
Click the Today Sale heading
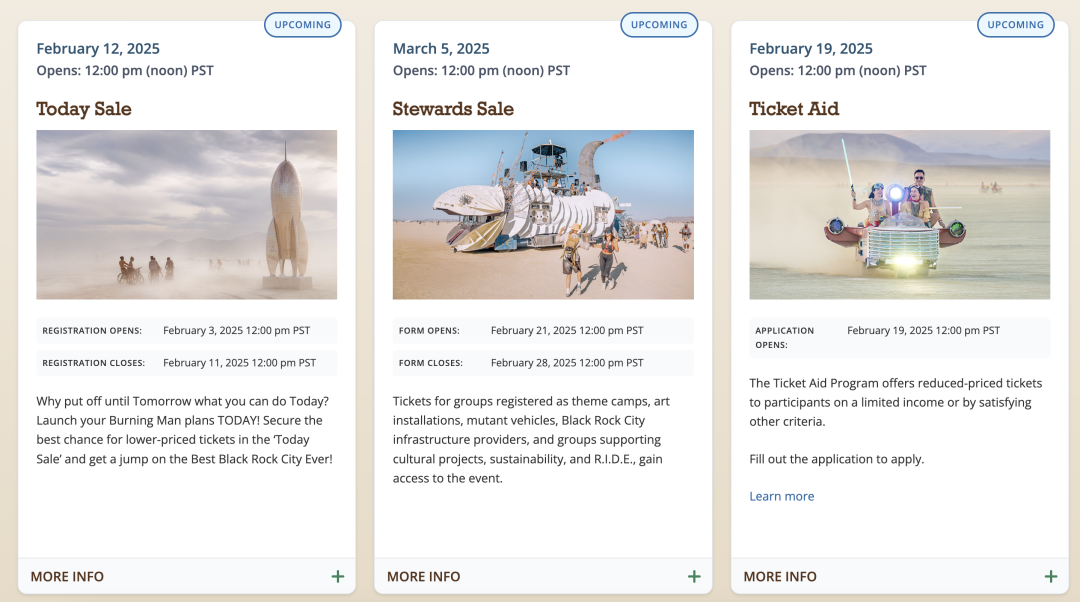click(84, 109)
